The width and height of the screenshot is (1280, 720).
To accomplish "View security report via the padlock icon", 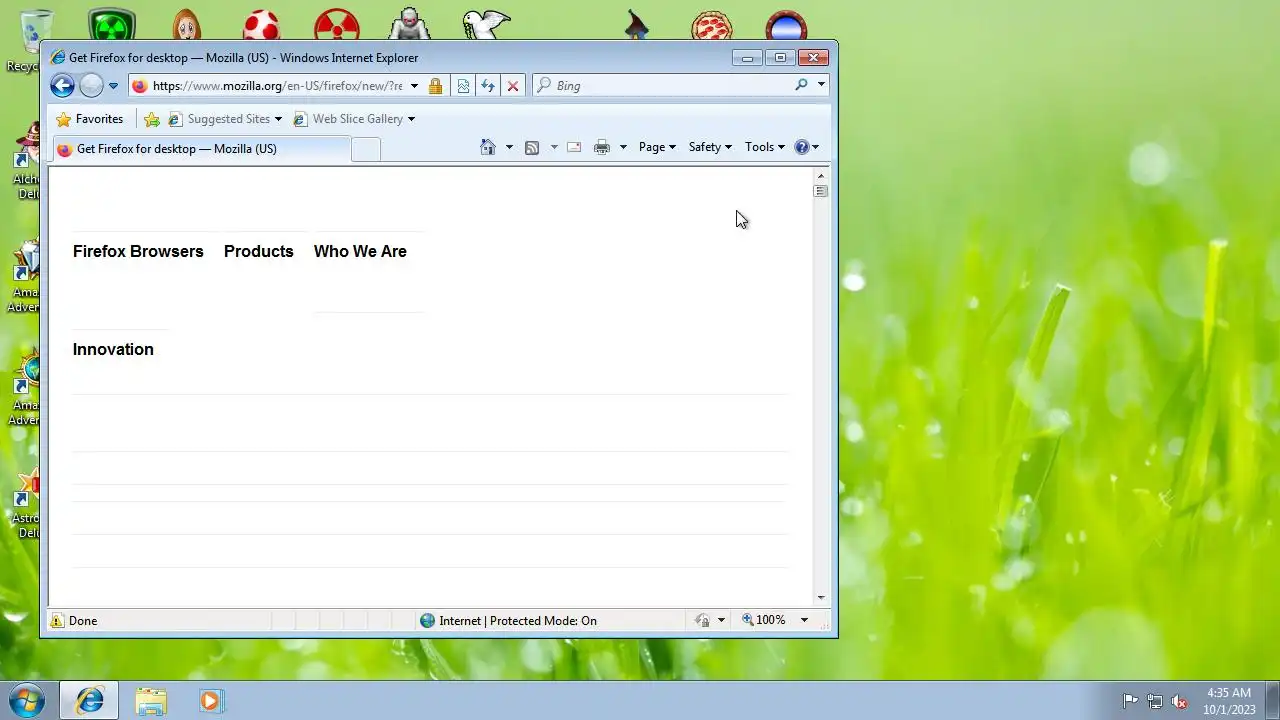I will point(435,86).
